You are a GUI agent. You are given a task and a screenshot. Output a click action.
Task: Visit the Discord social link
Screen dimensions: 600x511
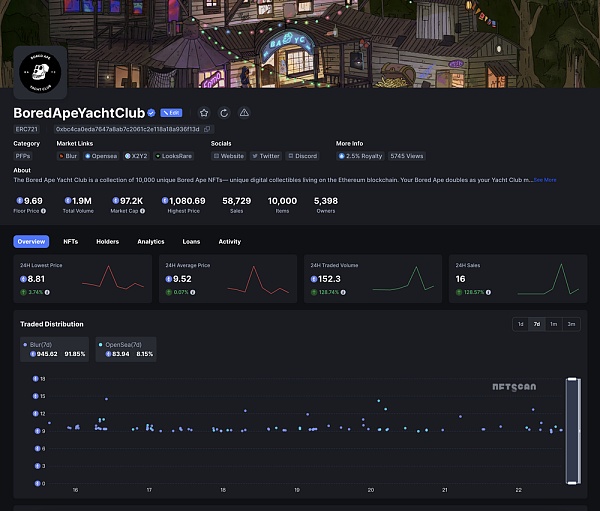tap(303, 156)
